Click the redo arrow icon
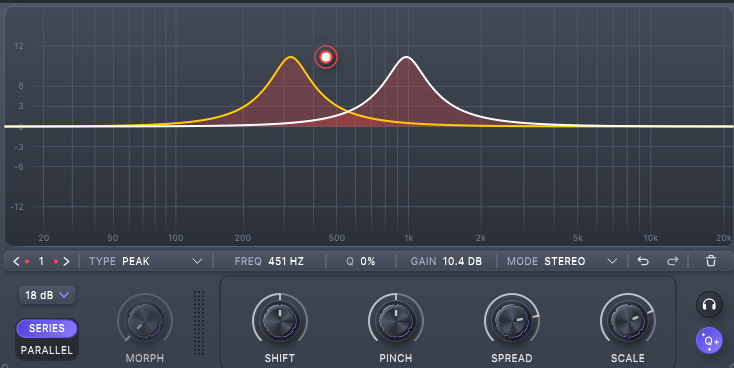The image size is (734, 368). pos(673,261)
